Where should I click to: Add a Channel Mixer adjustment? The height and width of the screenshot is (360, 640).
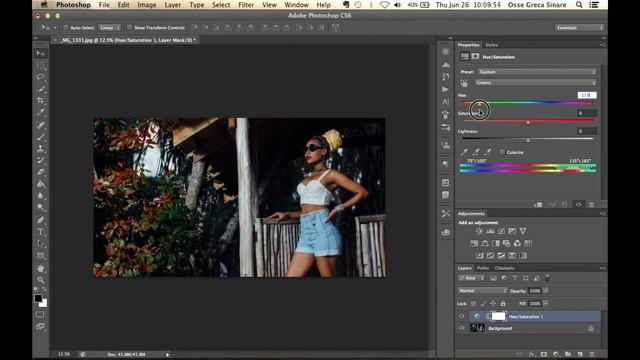517,243
